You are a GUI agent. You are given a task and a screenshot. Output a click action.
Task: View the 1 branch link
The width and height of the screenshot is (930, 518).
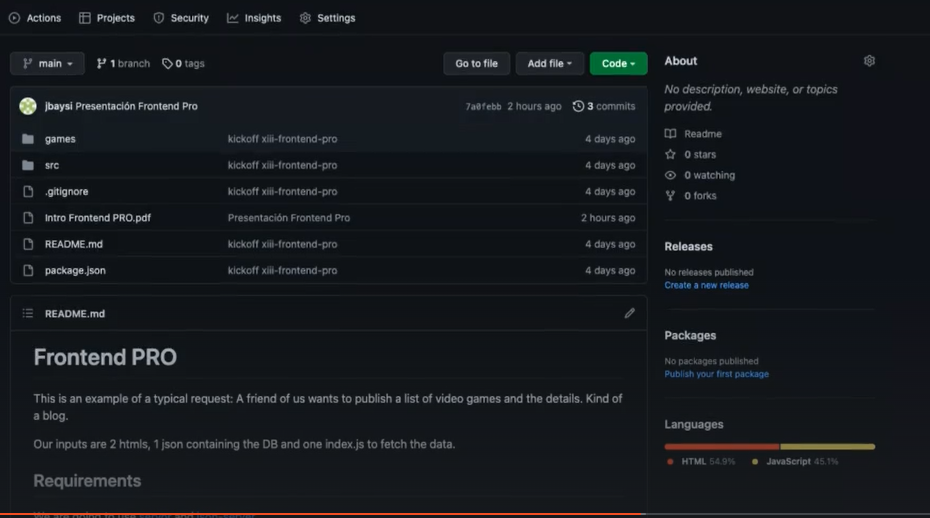pyautogui.click(x=123, y=63)
